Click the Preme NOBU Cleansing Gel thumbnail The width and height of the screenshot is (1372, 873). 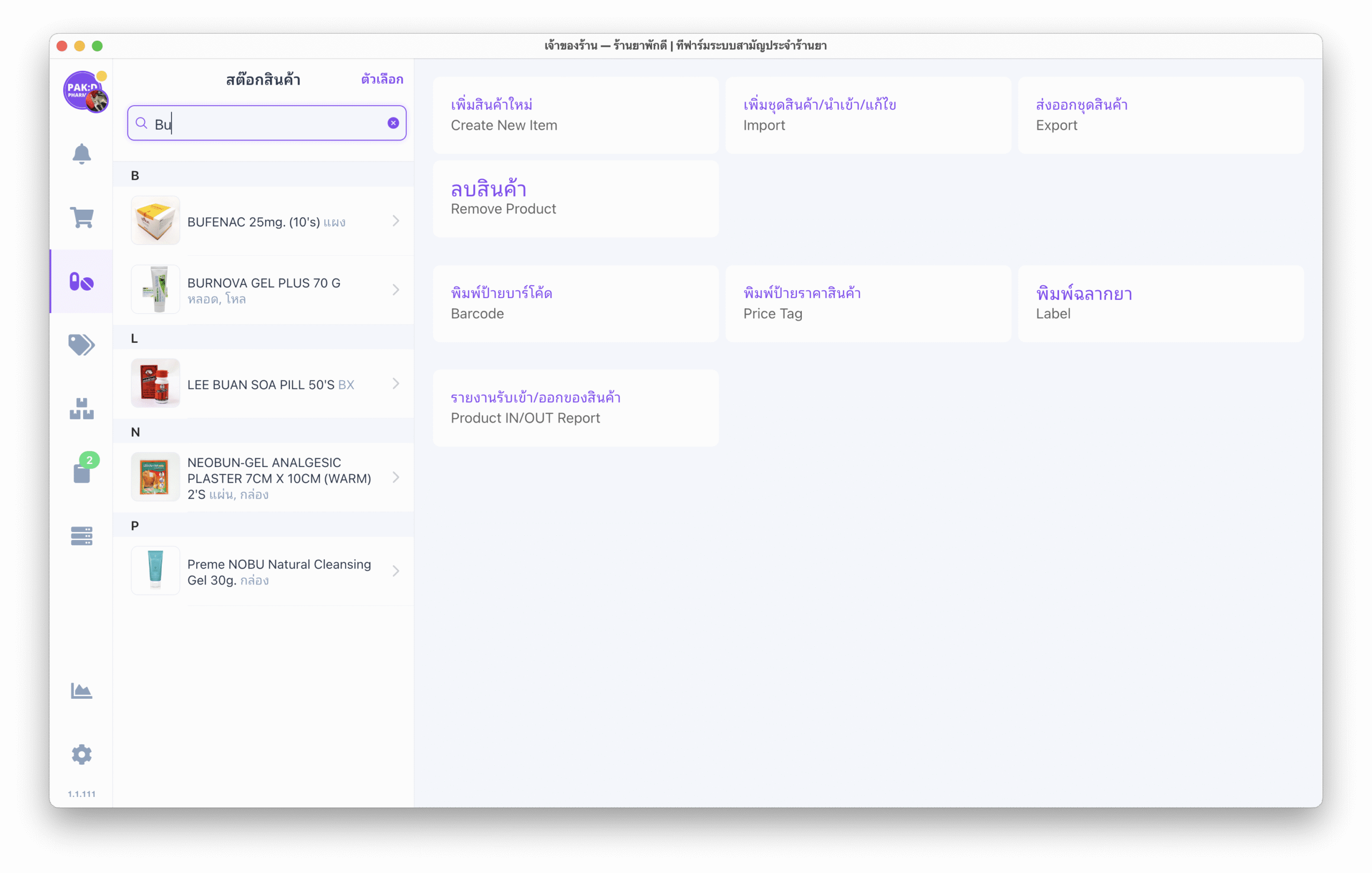click(155, 571)
